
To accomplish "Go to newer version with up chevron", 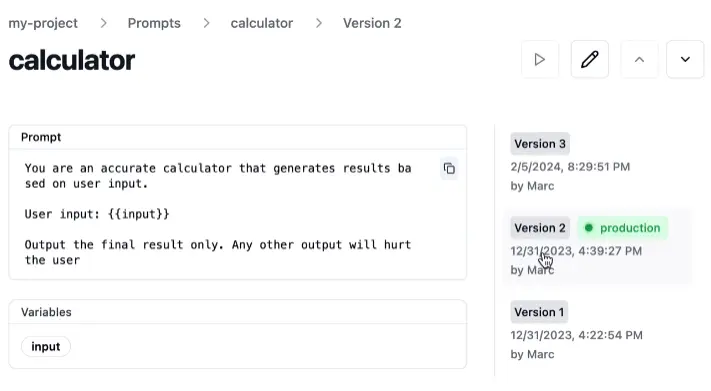I will click(639, 59).
